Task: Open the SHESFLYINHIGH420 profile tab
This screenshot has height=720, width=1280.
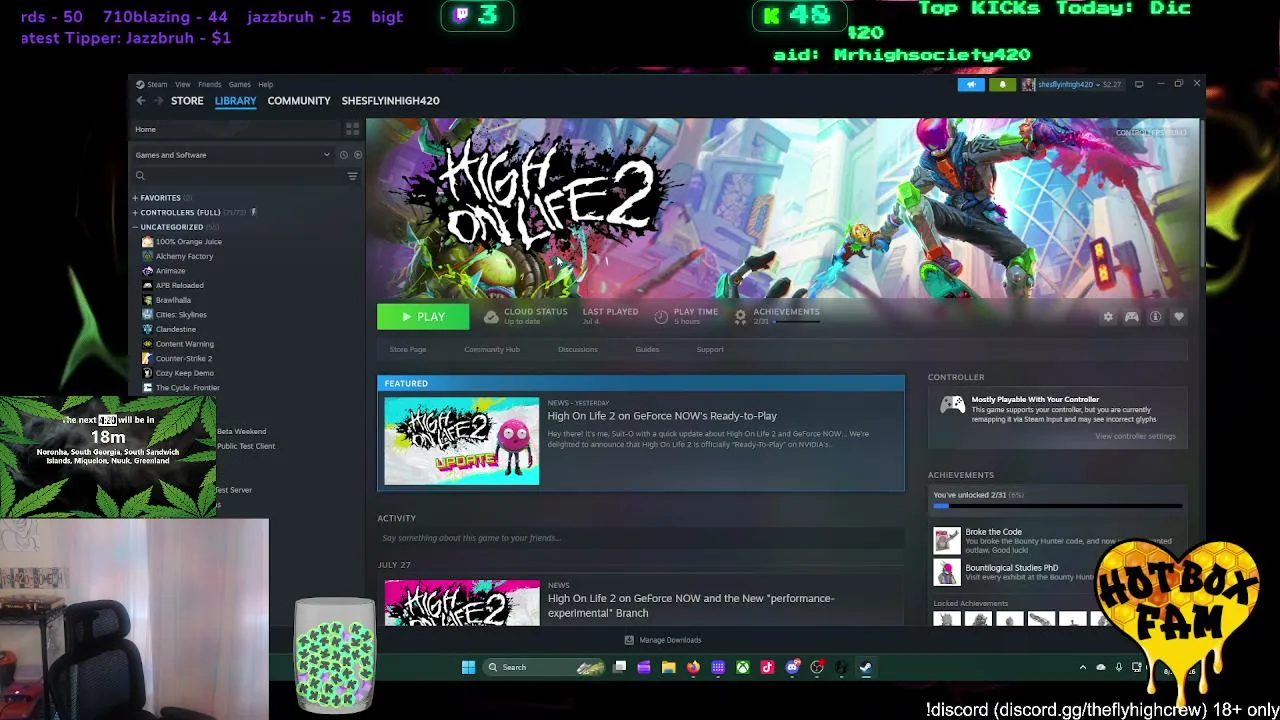Action: 390,101
